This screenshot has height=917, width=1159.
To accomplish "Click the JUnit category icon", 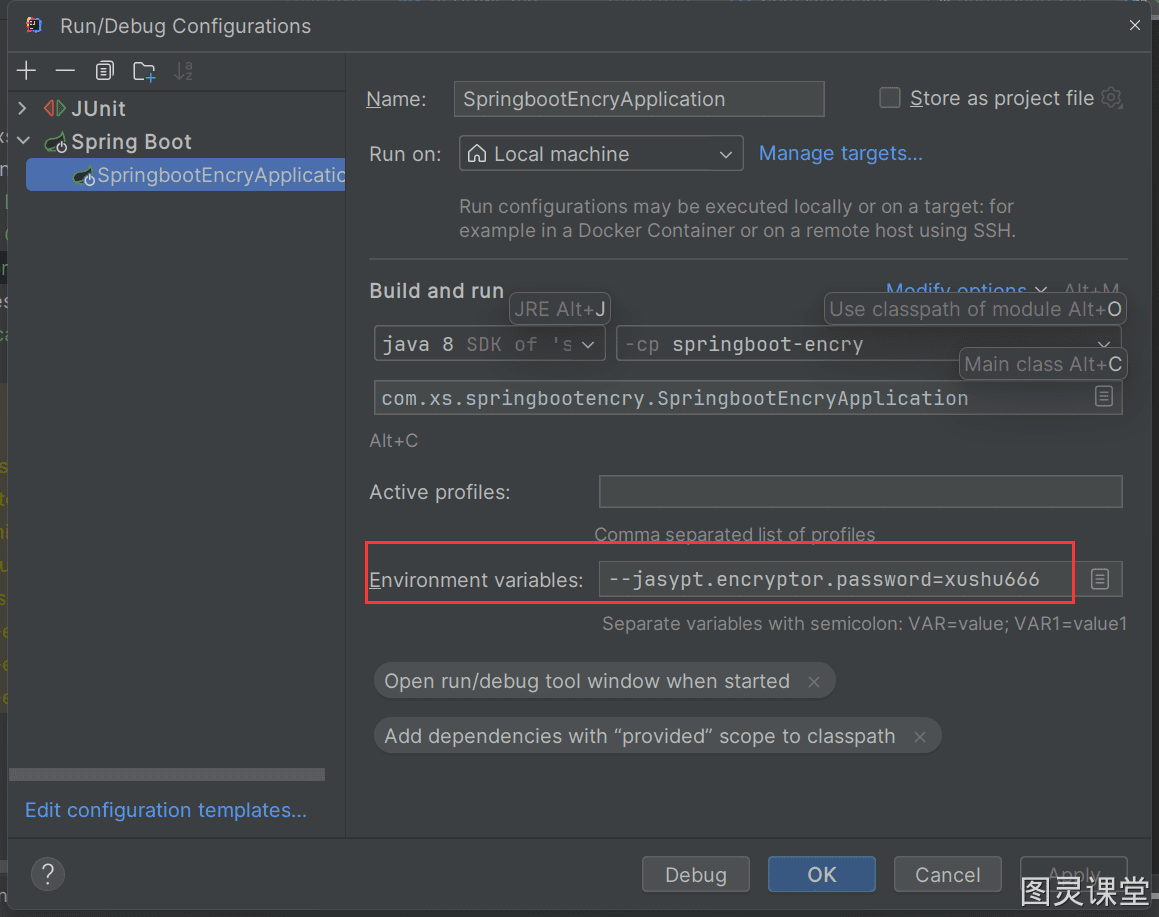I will pyautogui.click(x=55, y=109).
